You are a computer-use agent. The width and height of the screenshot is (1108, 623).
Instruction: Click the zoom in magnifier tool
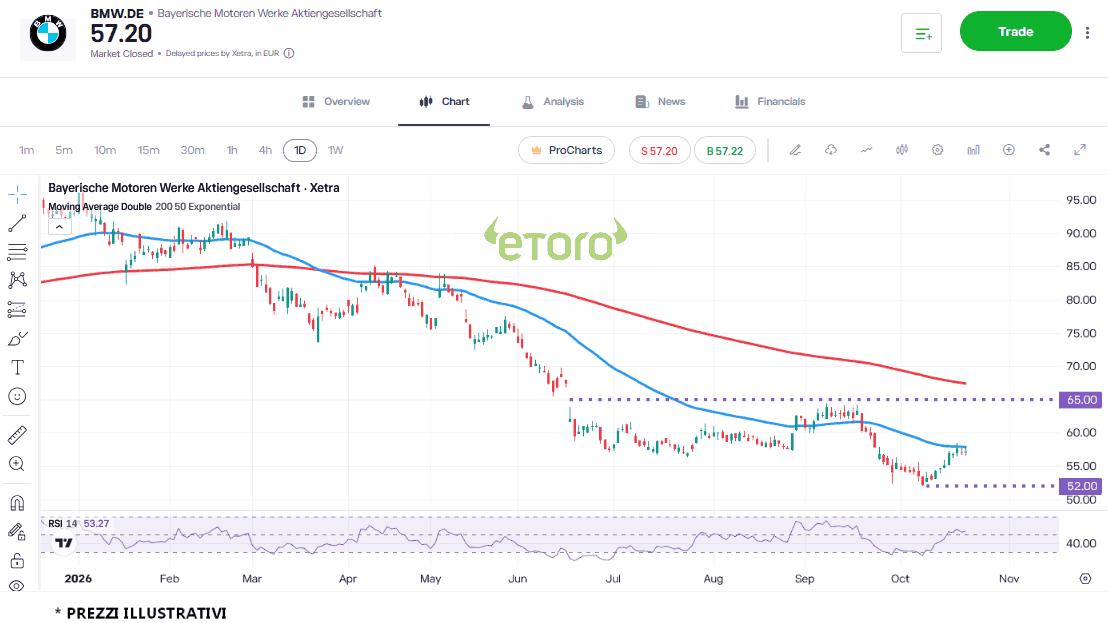tap(18, 464)
